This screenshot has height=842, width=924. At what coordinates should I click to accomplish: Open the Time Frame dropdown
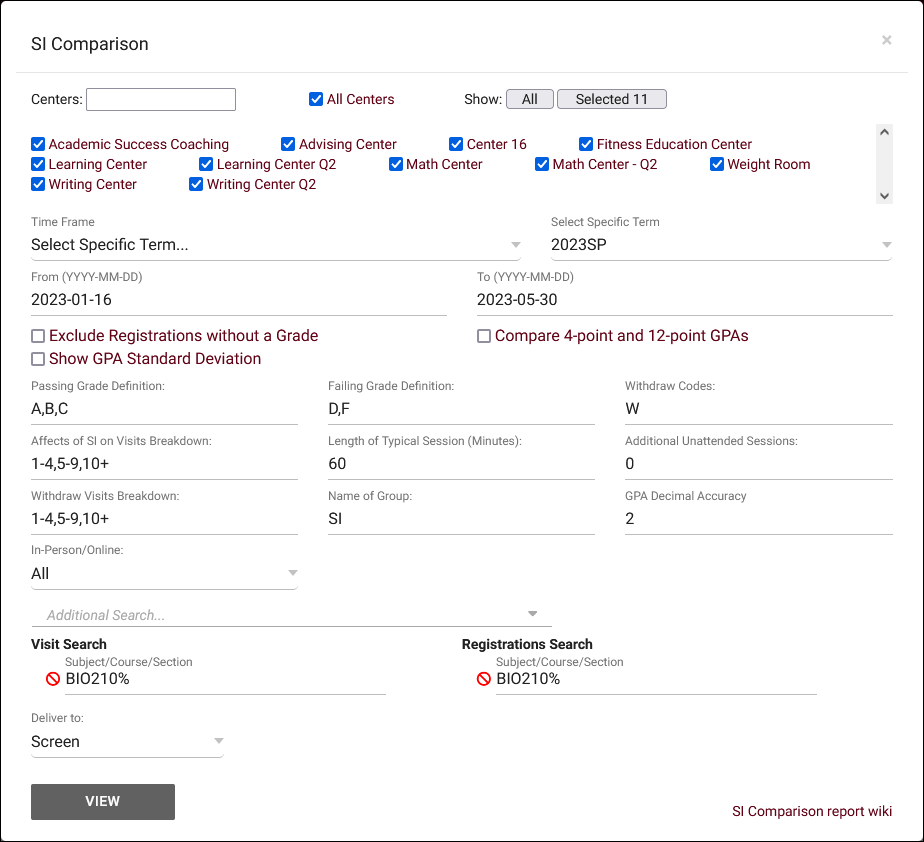(275, 245)
